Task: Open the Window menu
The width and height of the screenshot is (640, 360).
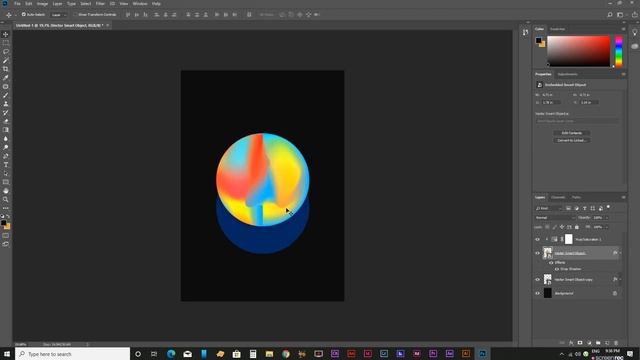Action: point(140,4)
